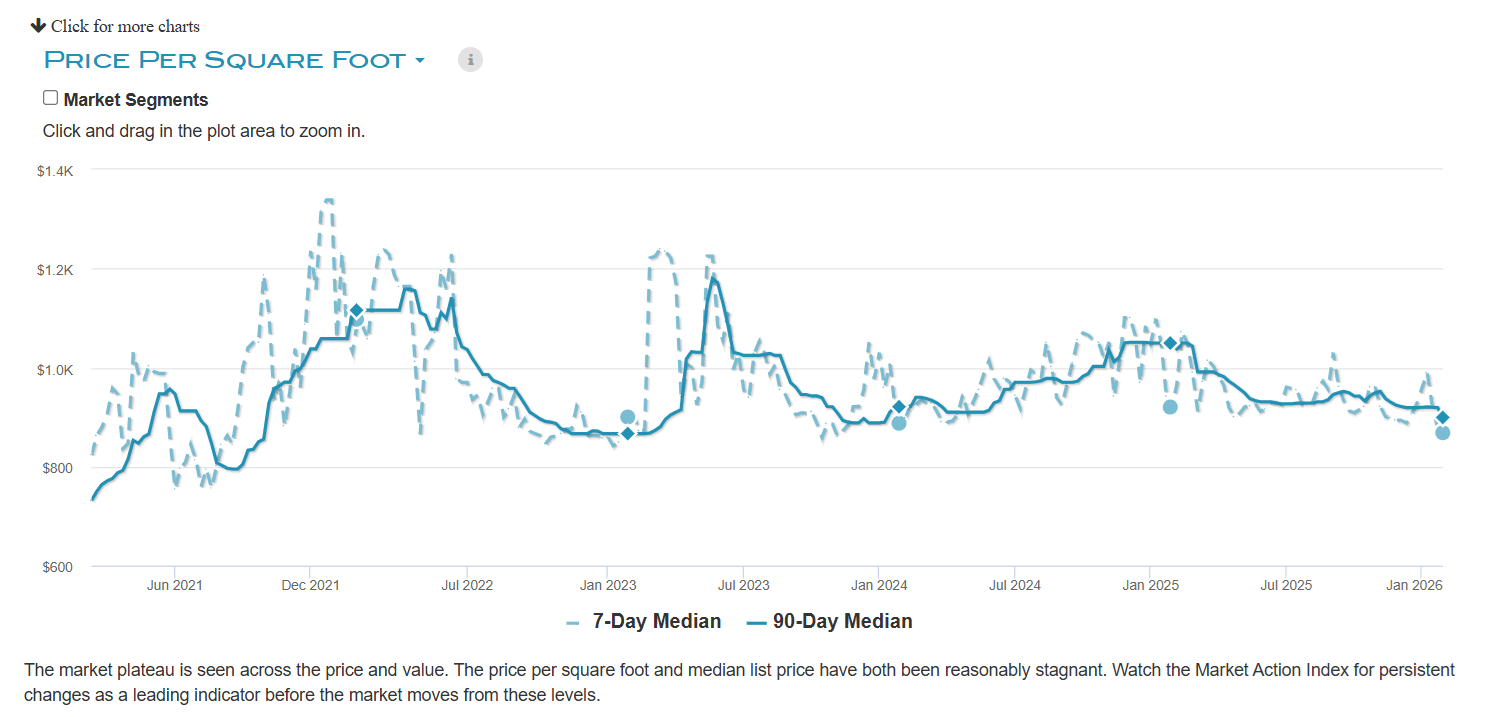1498x717 pixels.
Task: Click the Market Segments label
Action: click(136, 100)
